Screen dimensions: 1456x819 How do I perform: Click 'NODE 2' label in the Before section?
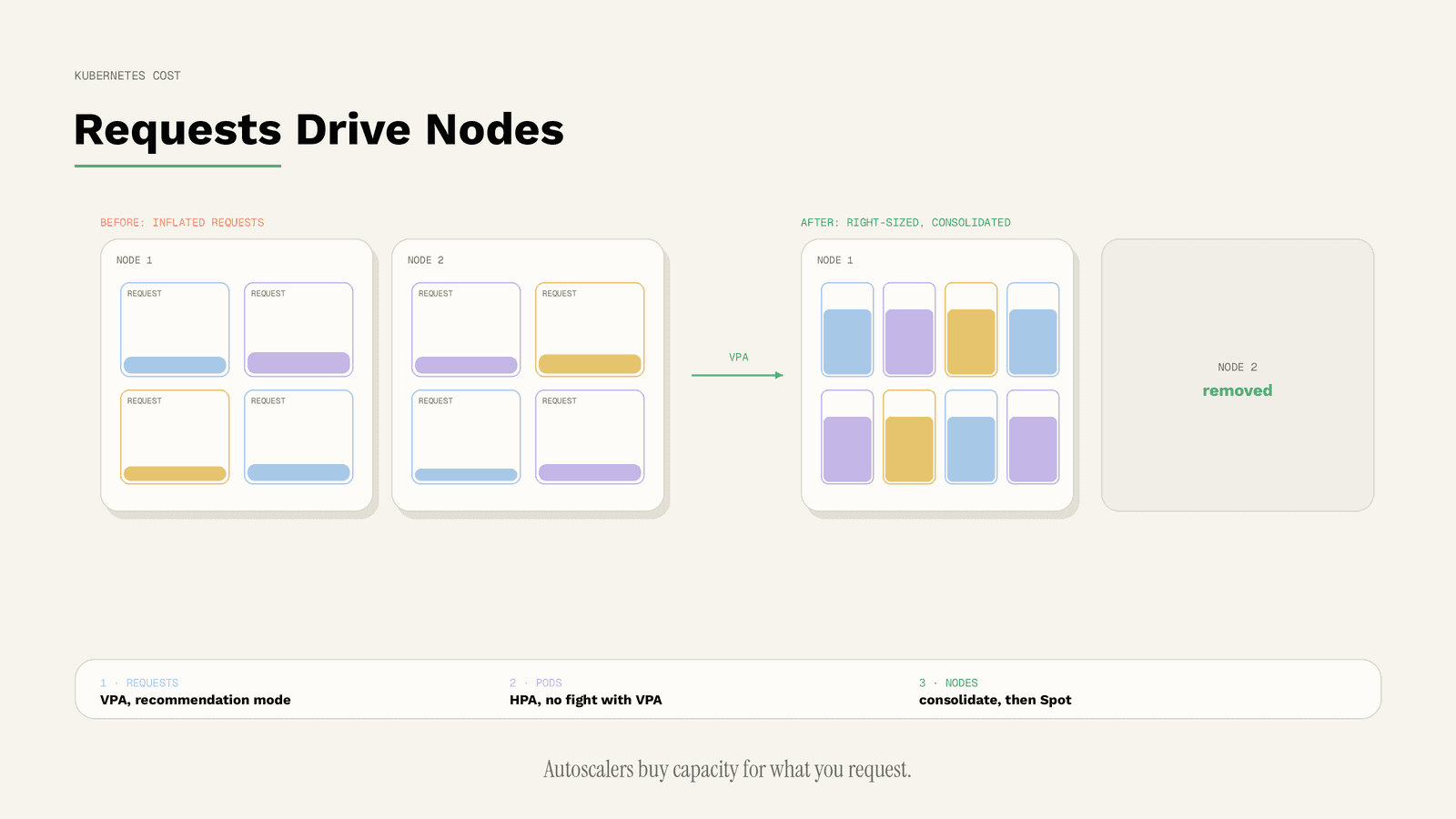pyautogui.click(x=426, y=260)
